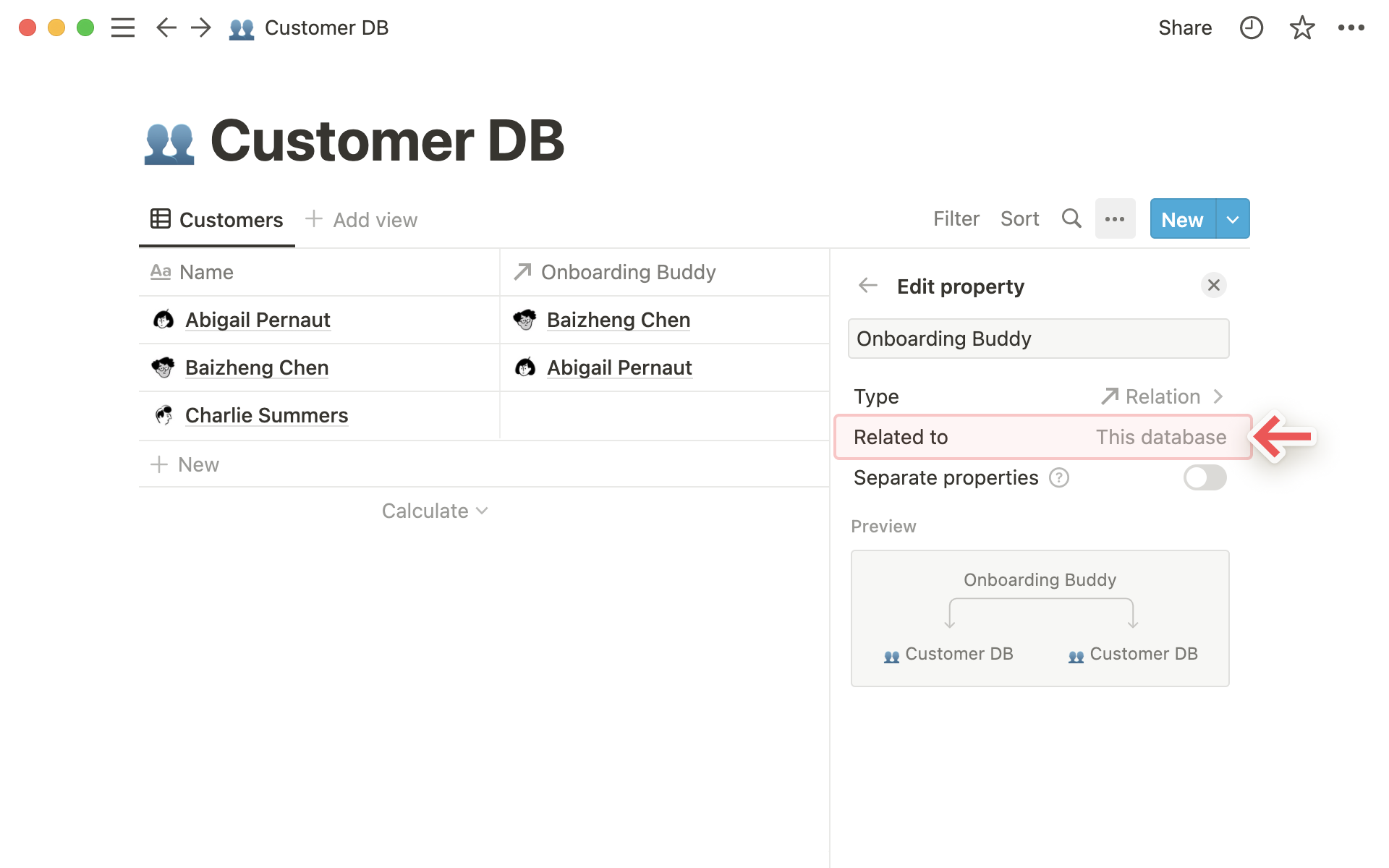Click the Name column header icon
This screenshot has width=1389, height=868.
tap(161, 271)
